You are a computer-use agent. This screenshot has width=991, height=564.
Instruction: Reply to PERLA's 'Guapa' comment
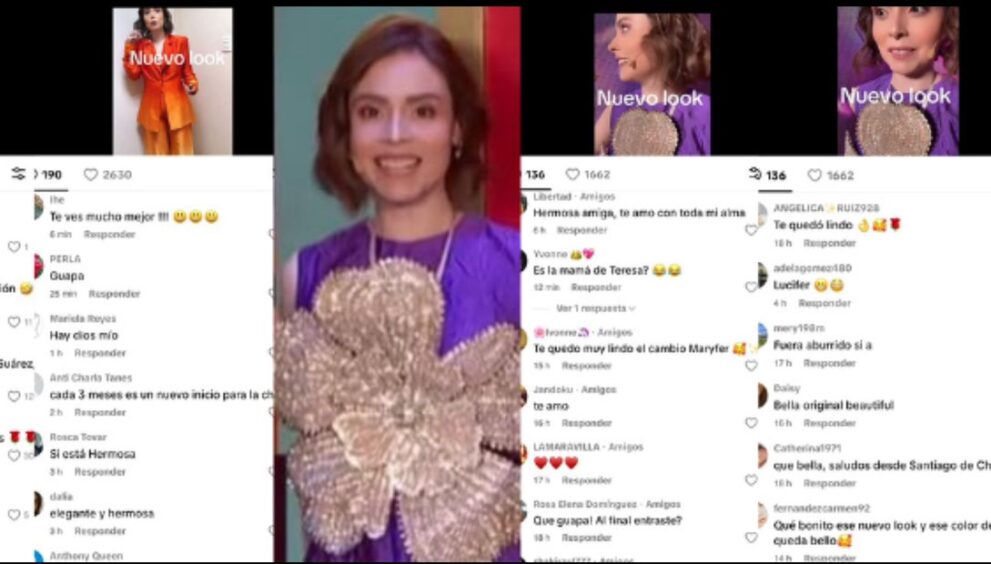coord(114,294)
